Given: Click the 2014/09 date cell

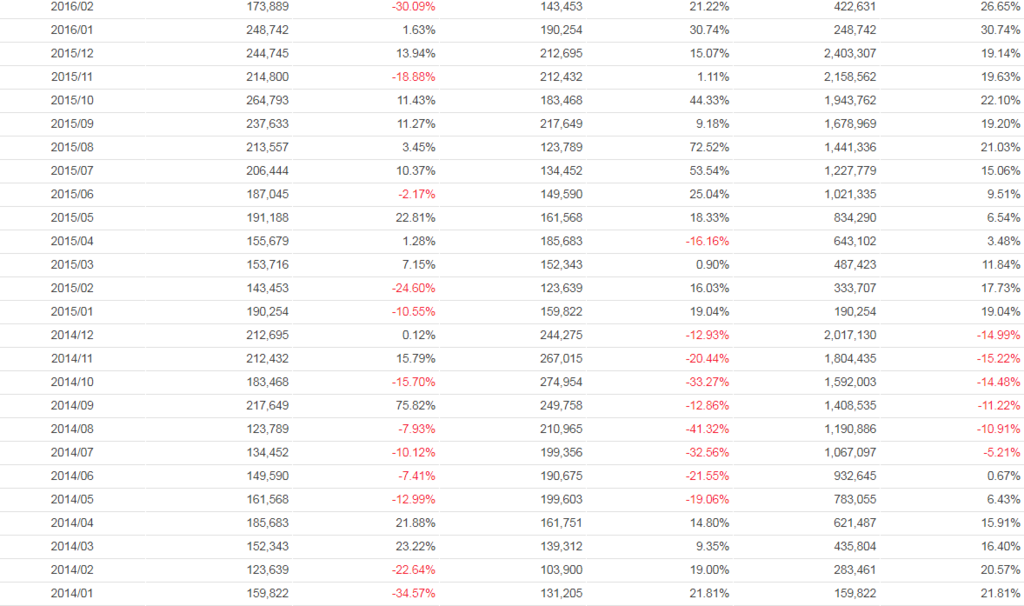Looking at the screenshot, I should (x=72, y=405).
